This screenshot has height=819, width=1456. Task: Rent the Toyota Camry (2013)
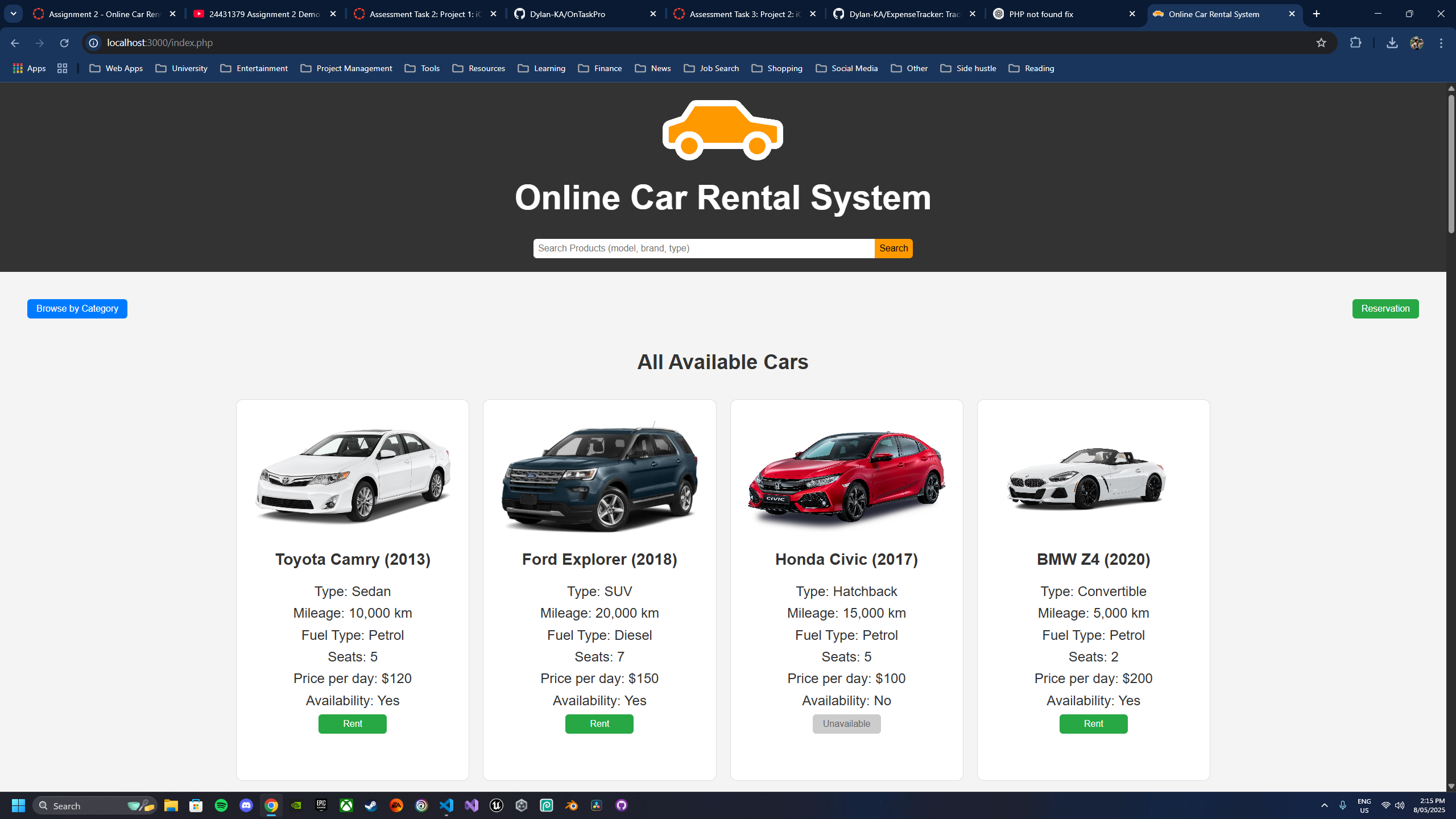pyautogui.click(x=353, y=724)
